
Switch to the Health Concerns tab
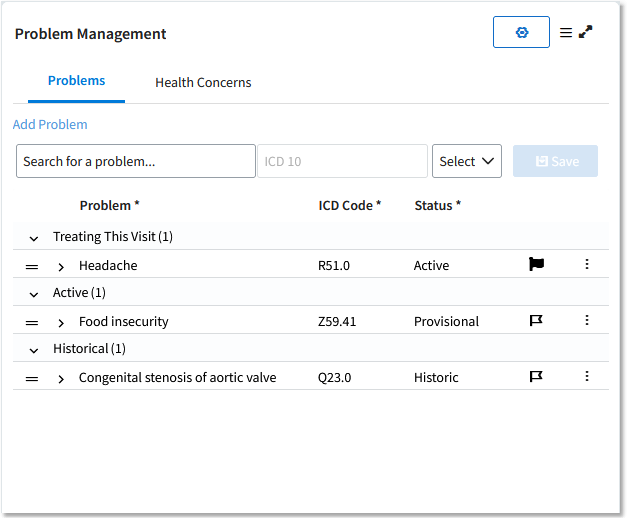[203, 83]
